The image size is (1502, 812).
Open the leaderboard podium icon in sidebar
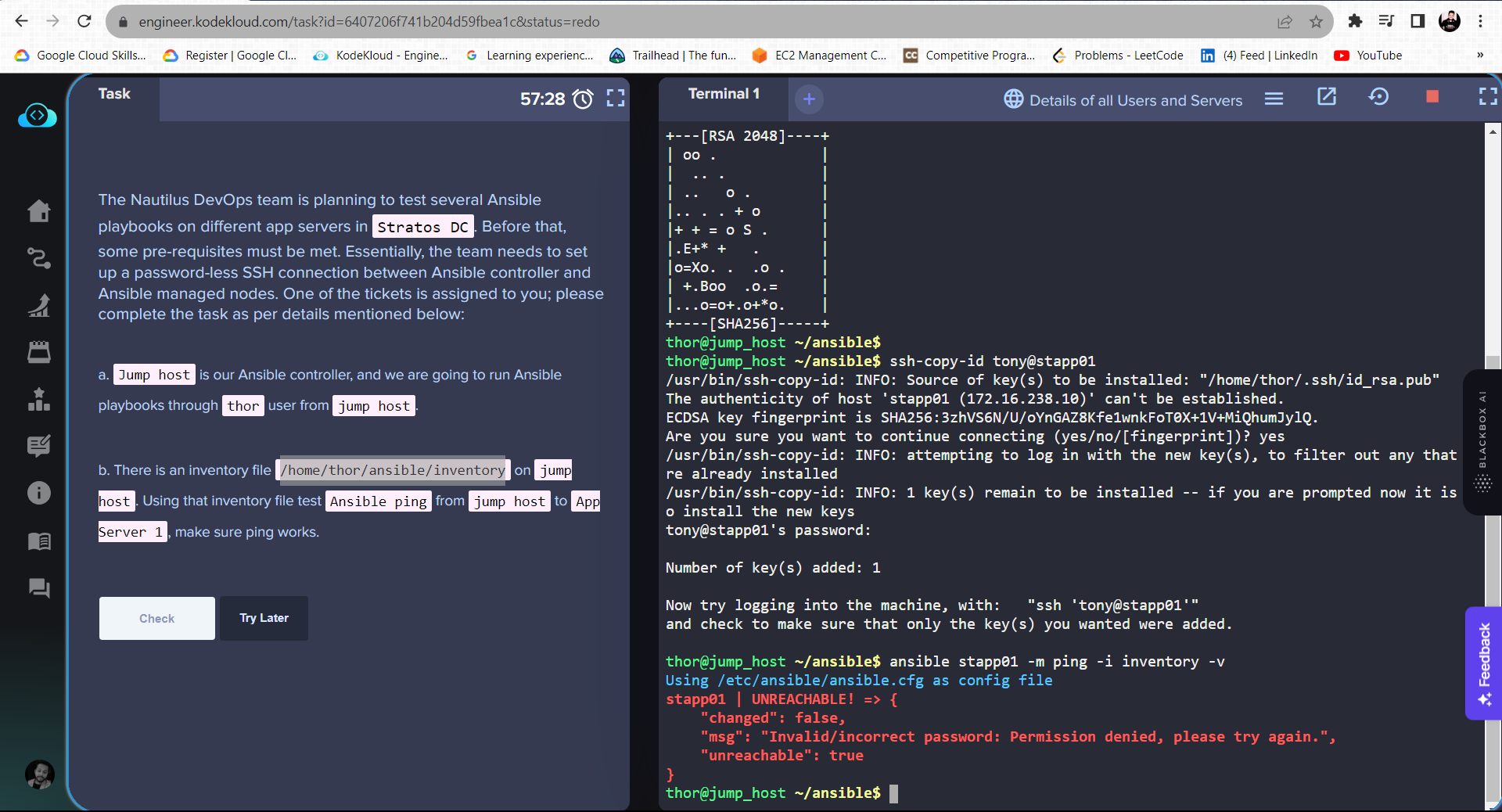pyautogui.click(x=39, y=400)
